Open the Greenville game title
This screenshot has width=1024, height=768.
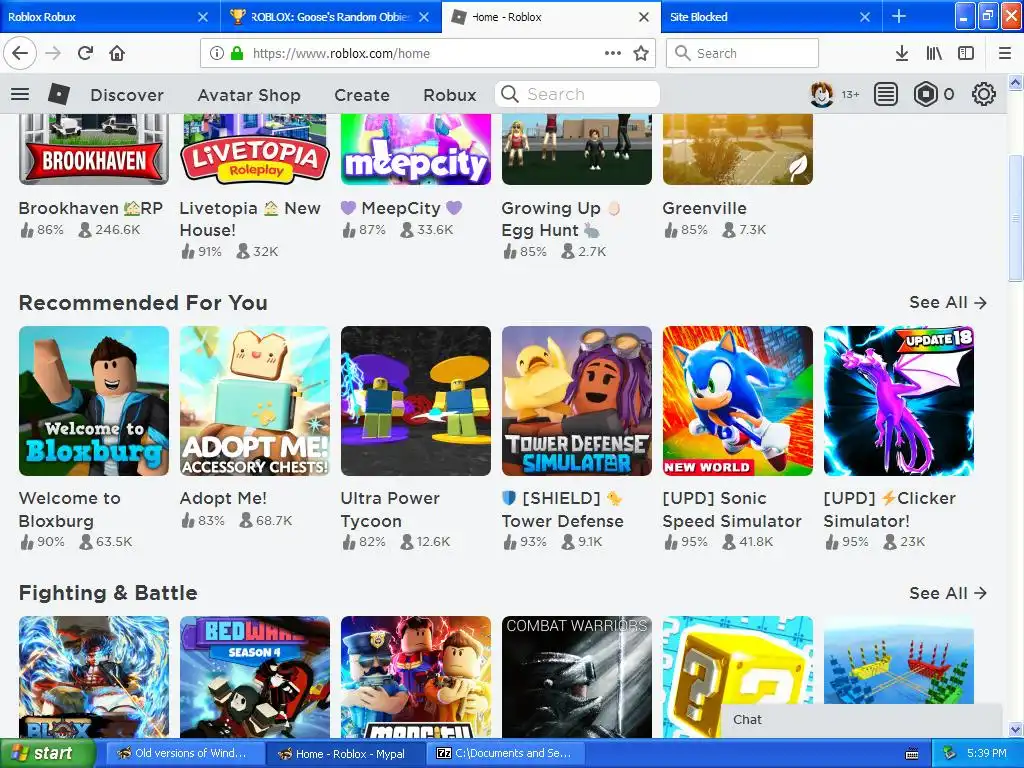click(x=704, y=208)
